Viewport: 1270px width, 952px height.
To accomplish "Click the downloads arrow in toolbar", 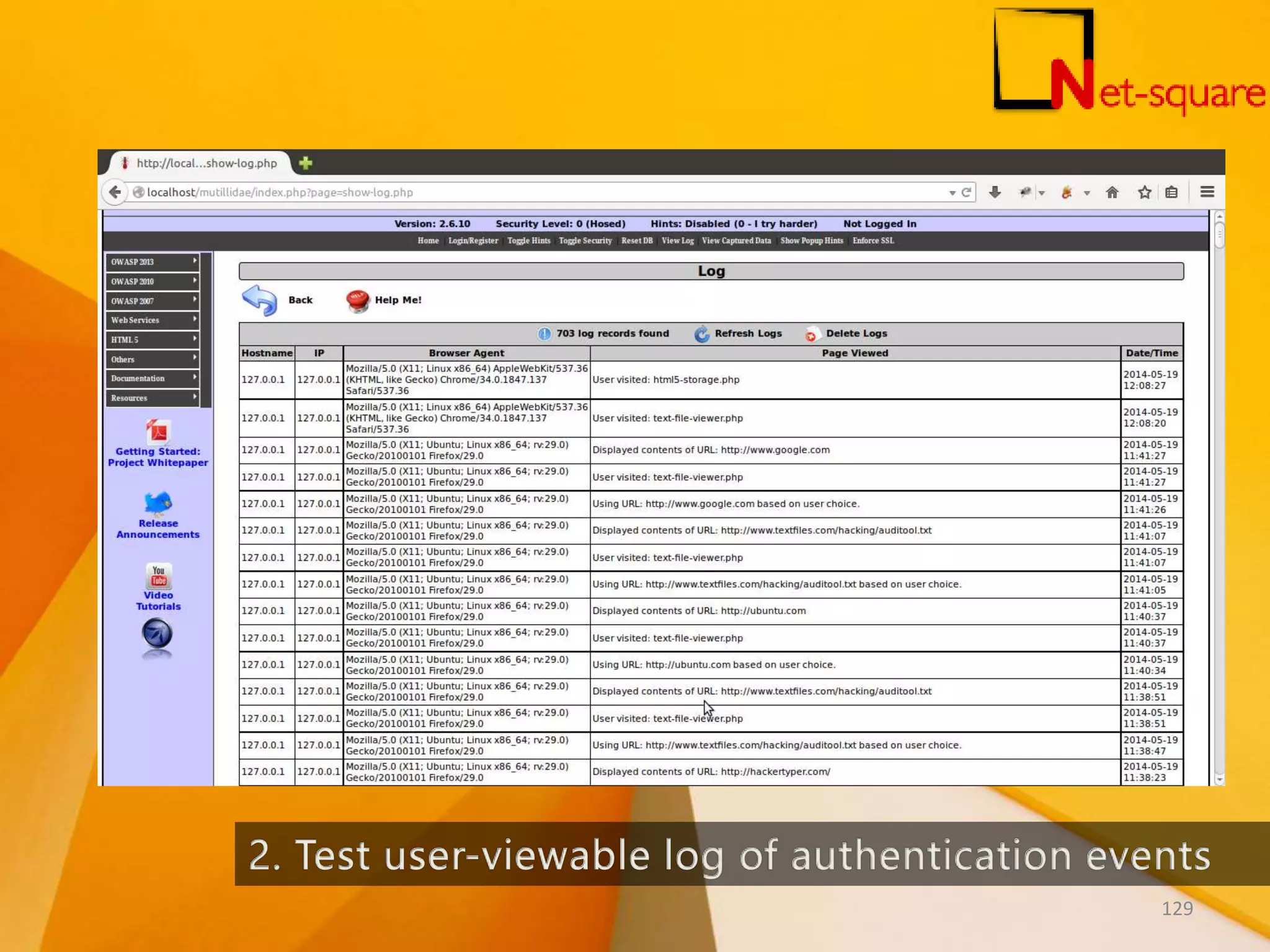I will (995, 193).
